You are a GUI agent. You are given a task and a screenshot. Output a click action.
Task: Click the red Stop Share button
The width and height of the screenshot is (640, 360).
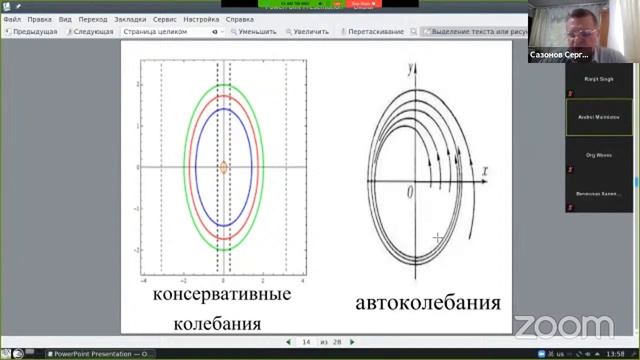(x=363, y=4)
